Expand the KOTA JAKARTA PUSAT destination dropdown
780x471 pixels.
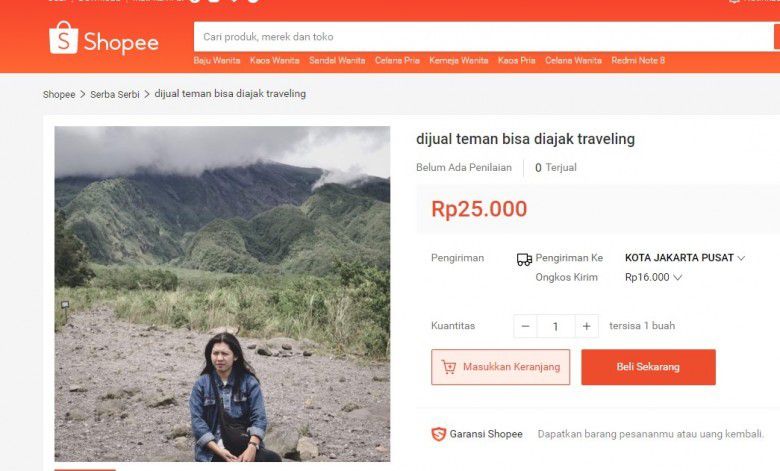[685, 258]
